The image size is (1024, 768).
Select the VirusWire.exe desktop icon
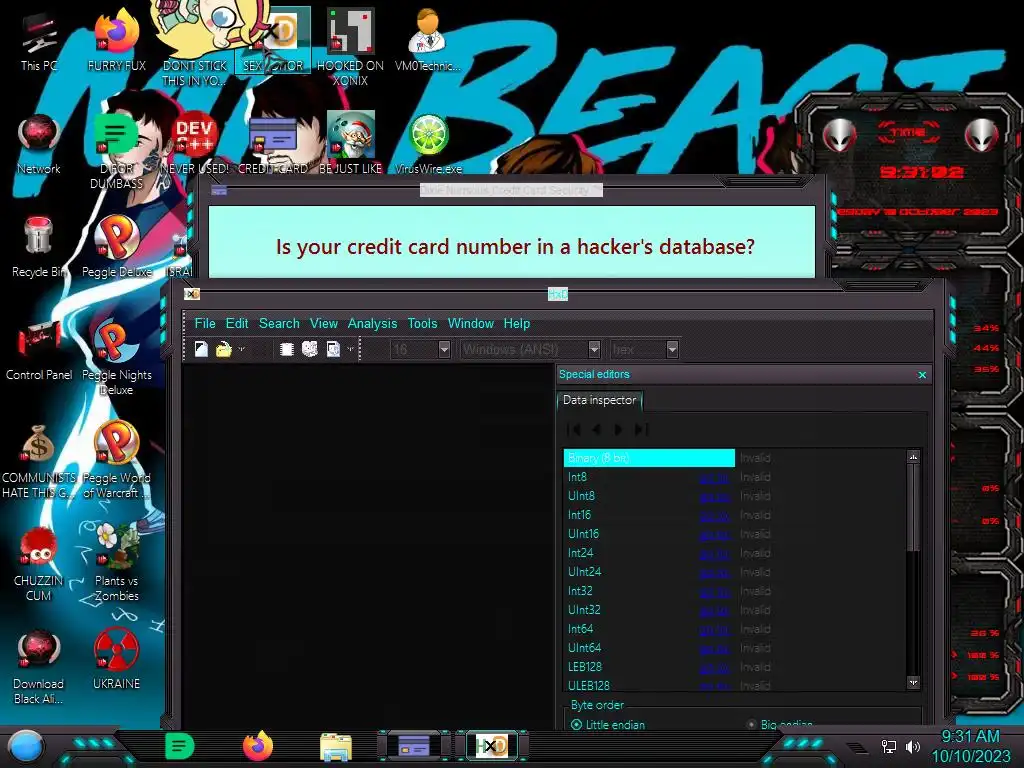point(428,145)
